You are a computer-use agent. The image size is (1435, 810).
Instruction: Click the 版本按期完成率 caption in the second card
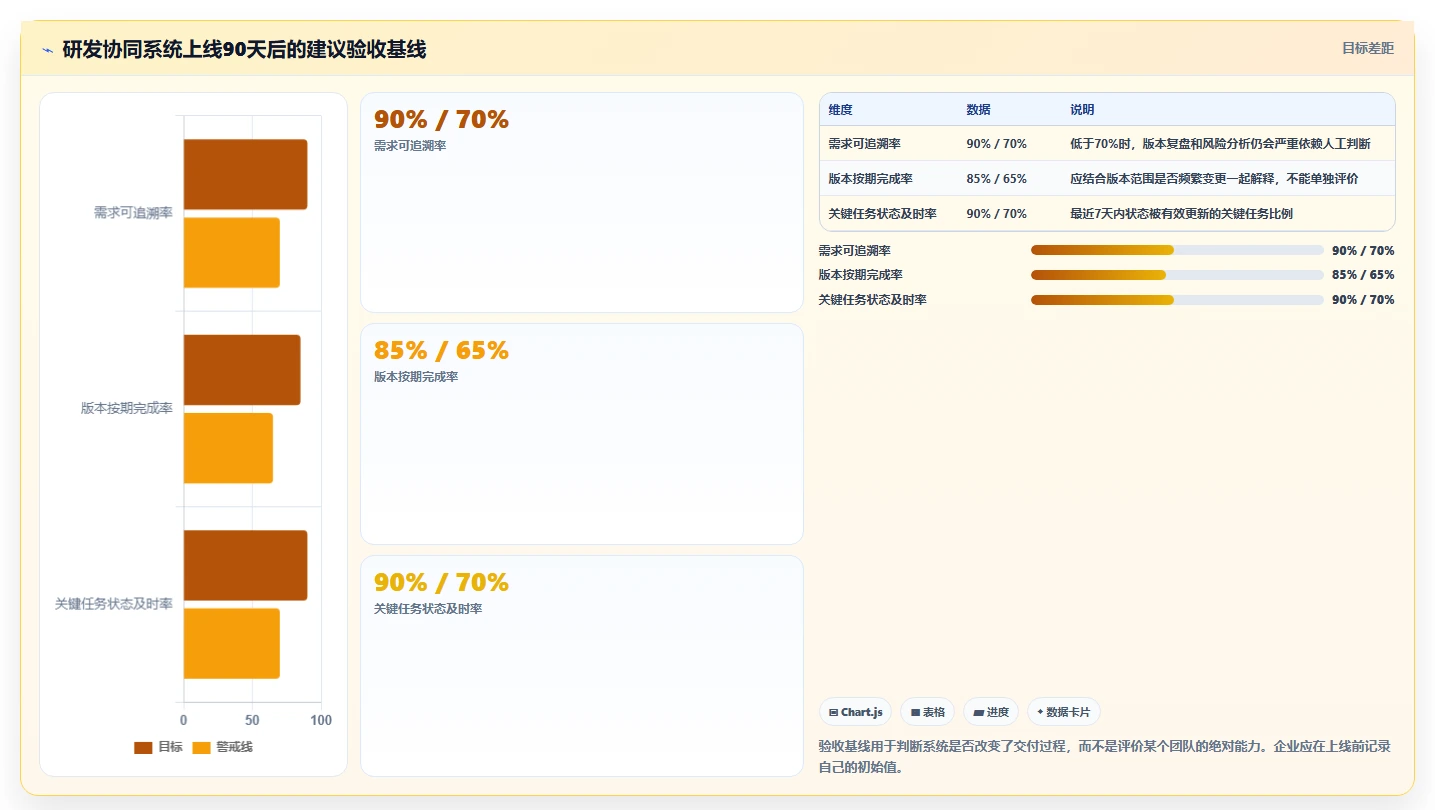pyautogui.click(x=416, y=377)
